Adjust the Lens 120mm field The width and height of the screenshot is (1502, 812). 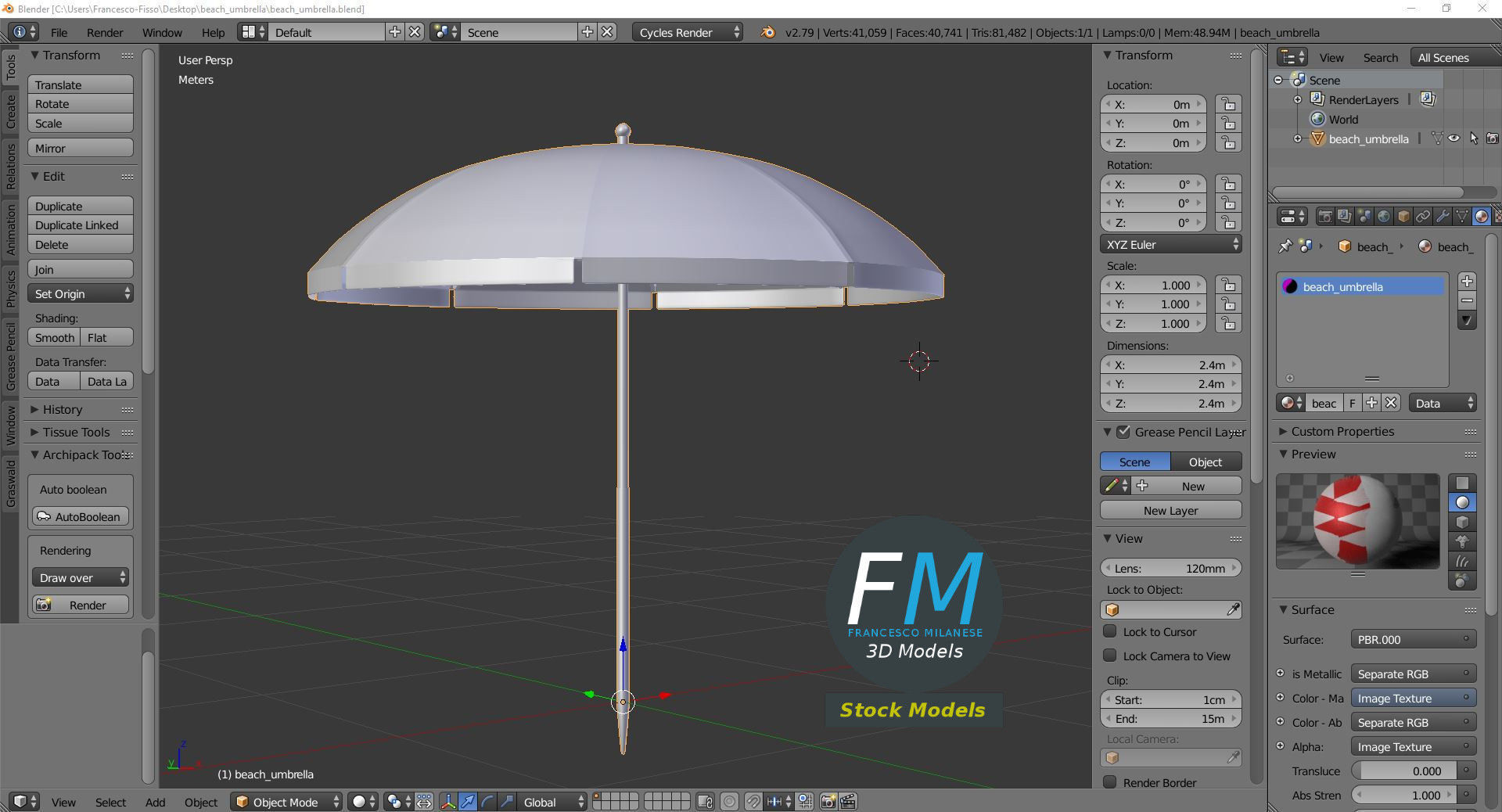click(x=1171, y=568)
